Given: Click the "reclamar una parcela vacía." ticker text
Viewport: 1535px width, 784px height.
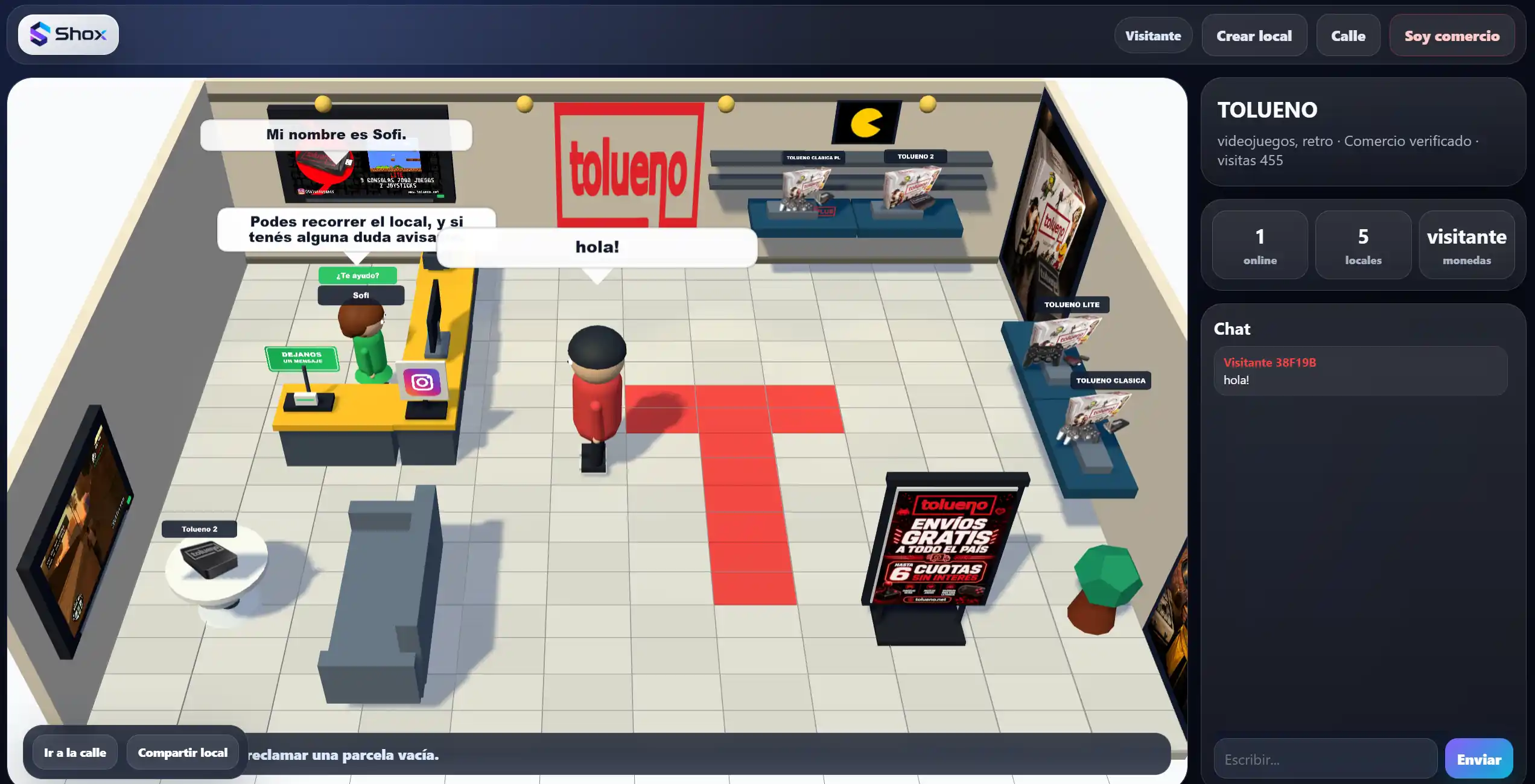Looking at the screenshot, I should (343, 755).
